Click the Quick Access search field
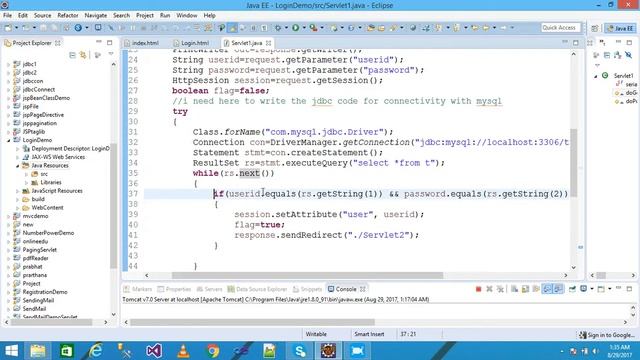 (560, 27)
